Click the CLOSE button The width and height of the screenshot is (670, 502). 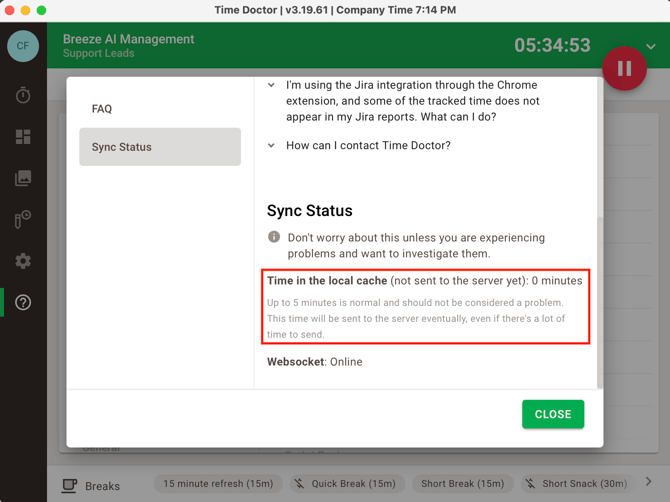[x=553, y=414]
